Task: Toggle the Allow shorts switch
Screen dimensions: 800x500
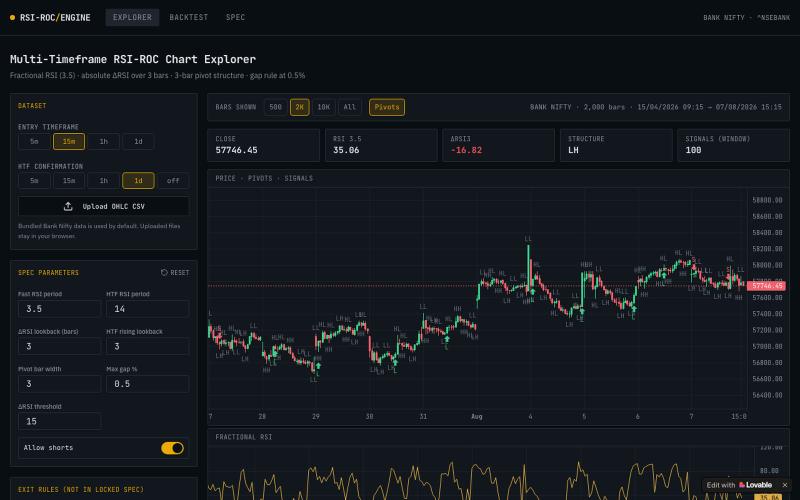Action: [172, 448]
